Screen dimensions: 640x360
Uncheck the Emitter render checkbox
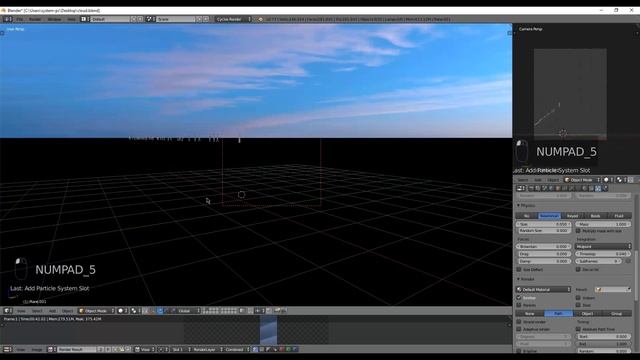click(519, 298)
